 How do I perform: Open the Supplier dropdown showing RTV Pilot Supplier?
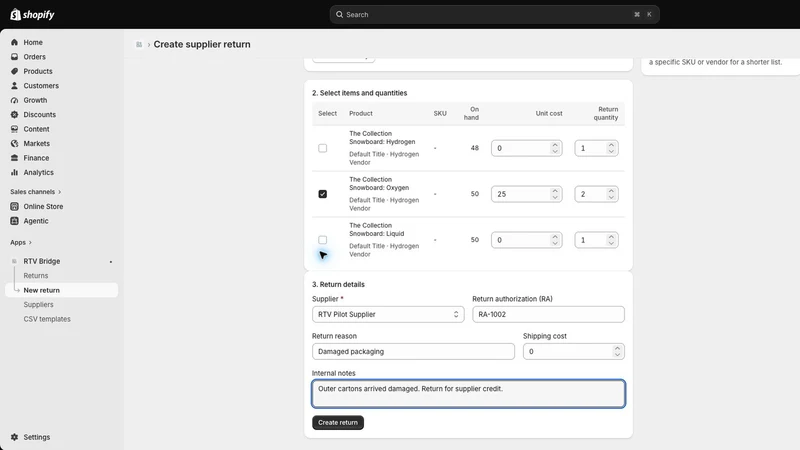[388, 314]
